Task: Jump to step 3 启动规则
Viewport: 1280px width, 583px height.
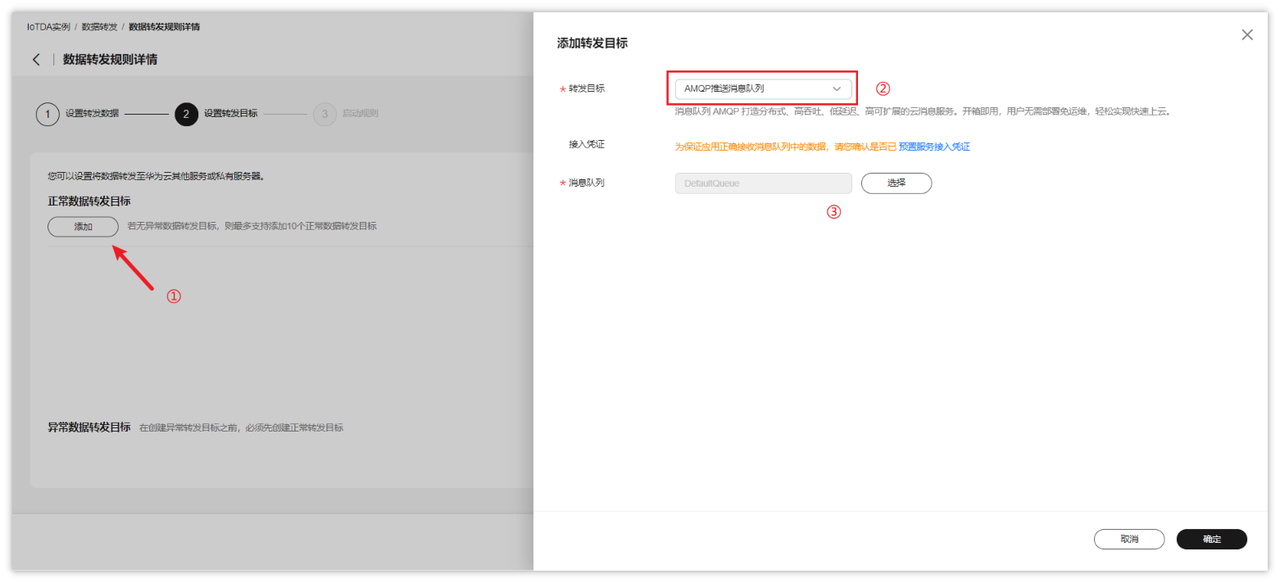Action: point(346,114)
